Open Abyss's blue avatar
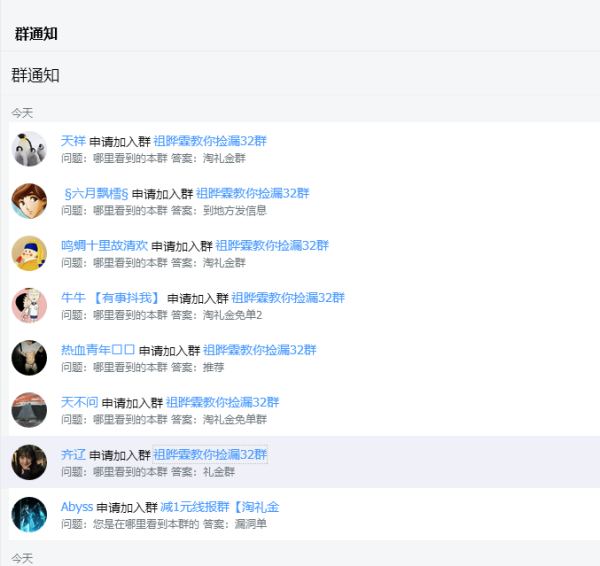This screenshot has height=566, width=600. coord(29,514)
